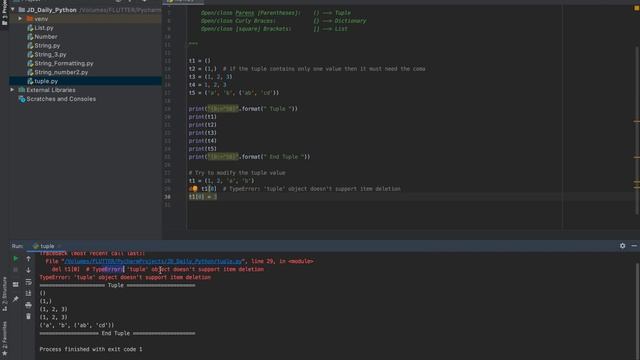Click restore layout icon in Run panel
The height and width of the screenshot is (360, 640).
coord(16,284)
